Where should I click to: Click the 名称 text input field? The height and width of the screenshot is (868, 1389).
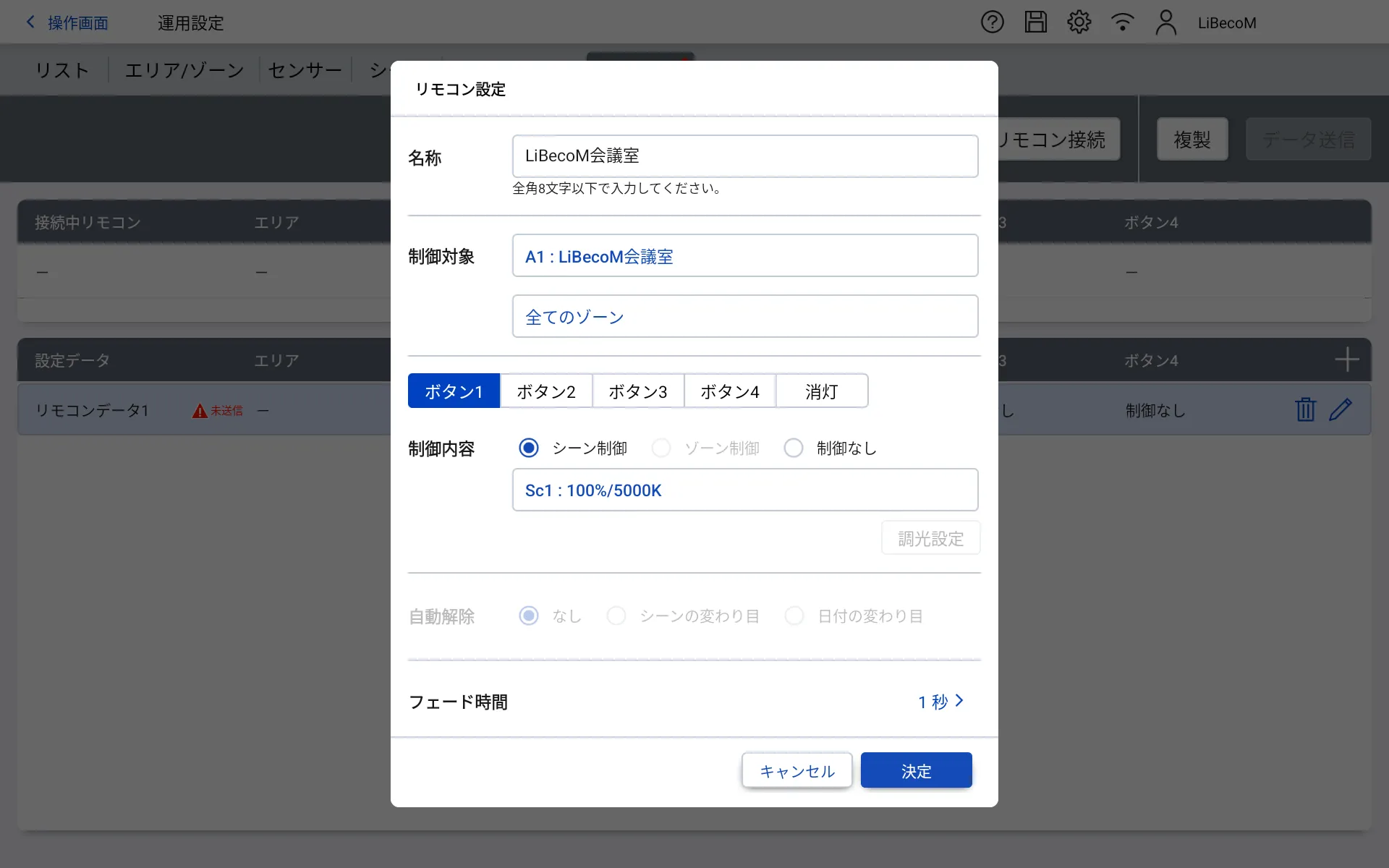tap(744, 156)
